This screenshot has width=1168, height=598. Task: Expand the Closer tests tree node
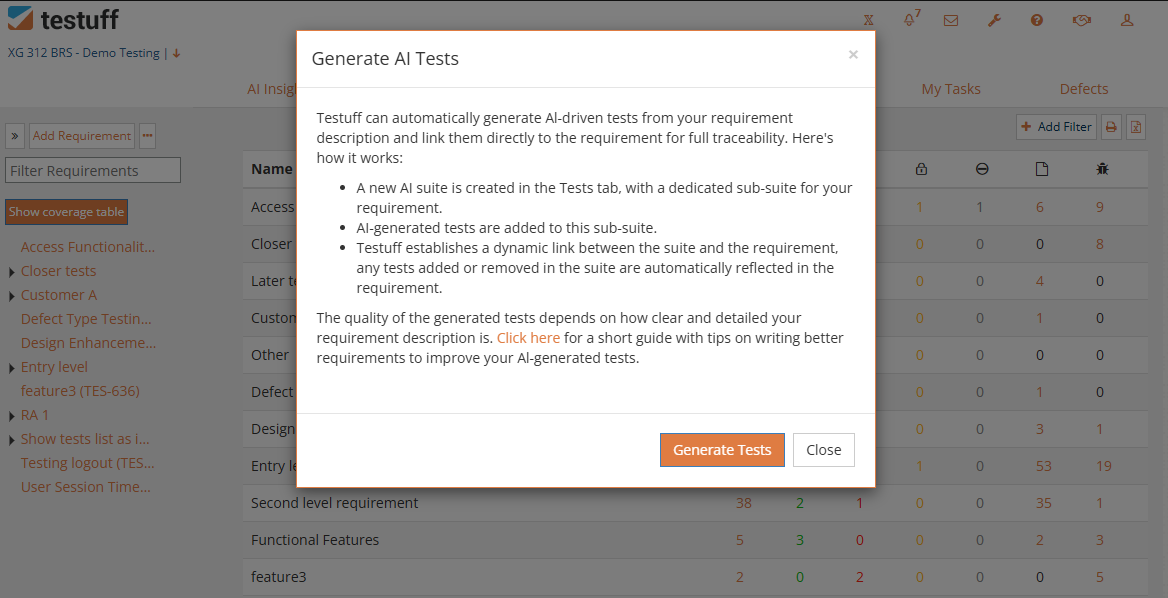tap(11, 272)
